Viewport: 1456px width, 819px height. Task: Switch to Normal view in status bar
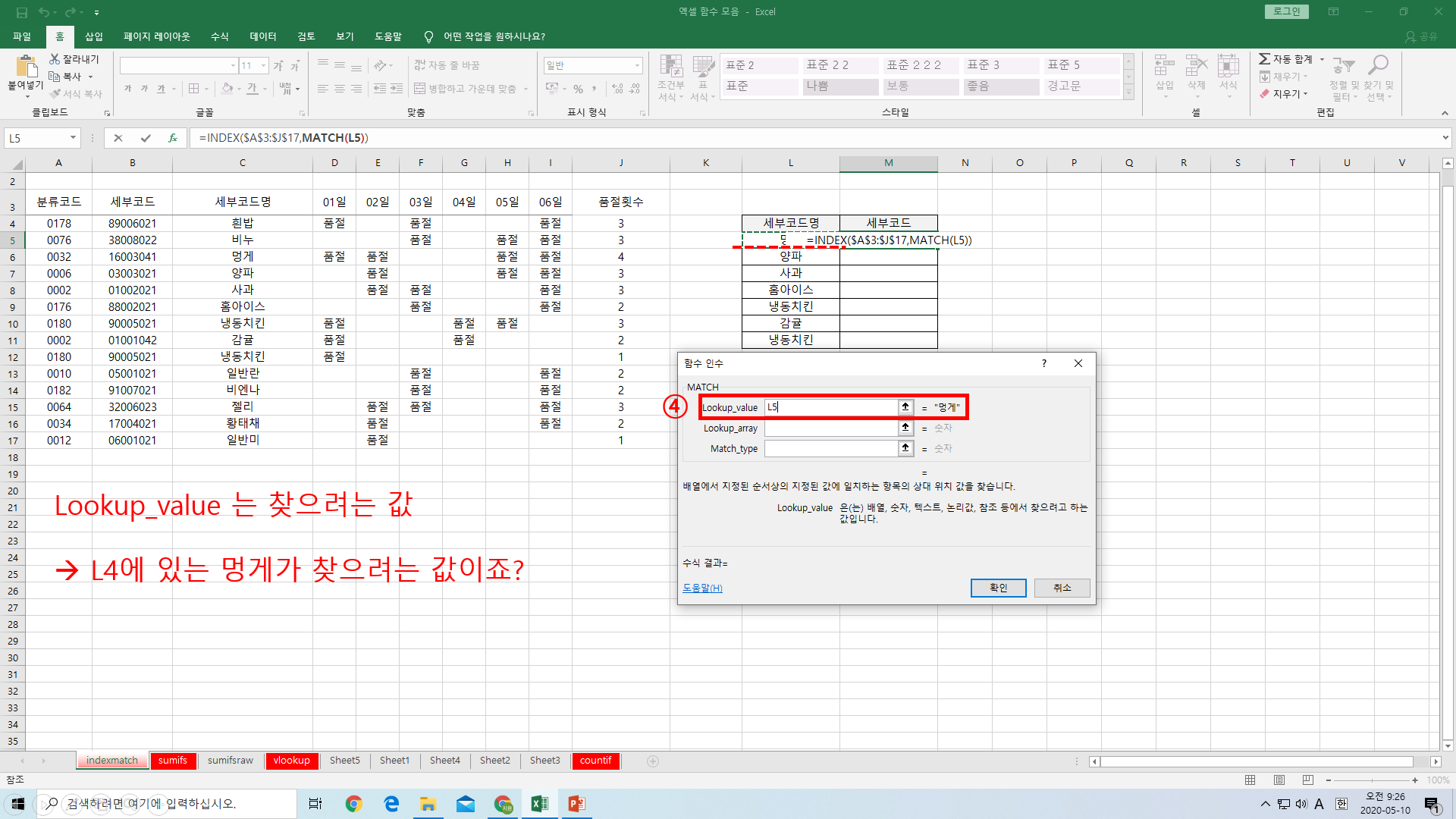1250,780
